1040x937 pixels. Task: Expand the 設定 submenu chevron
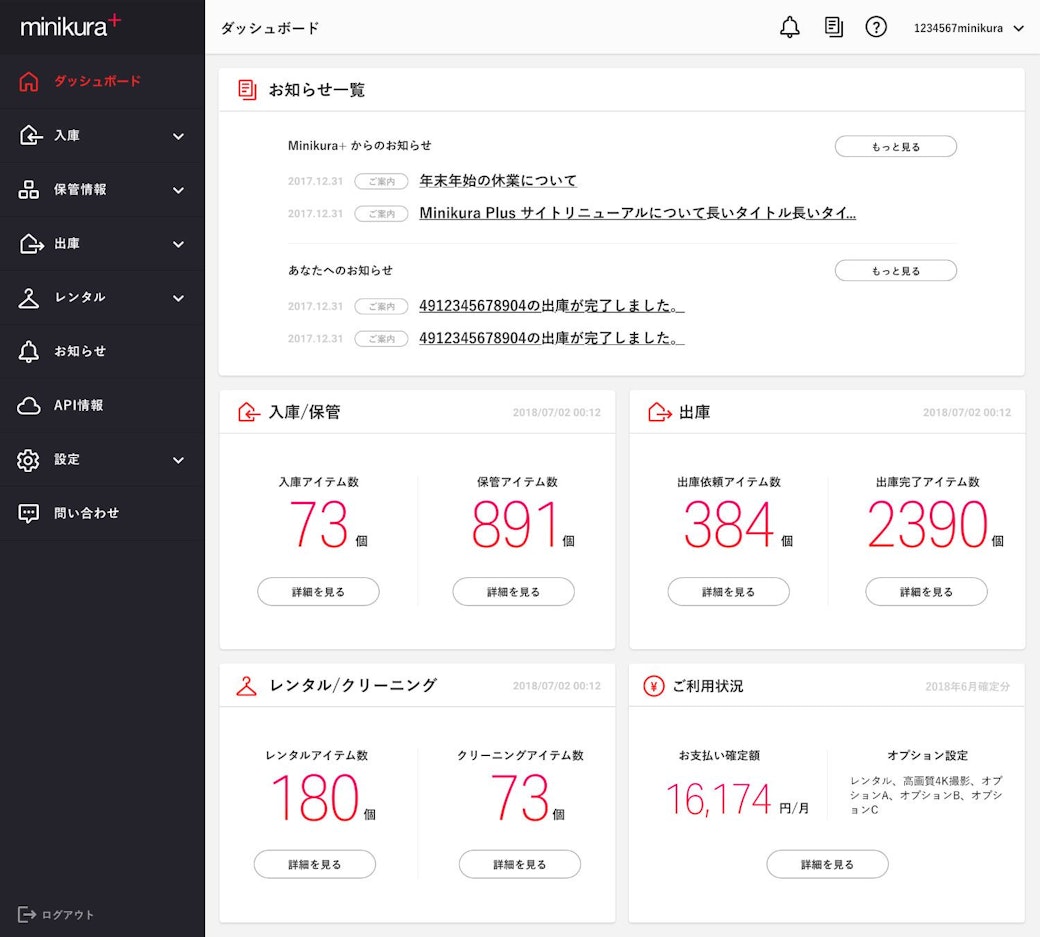tap(178, 460)
